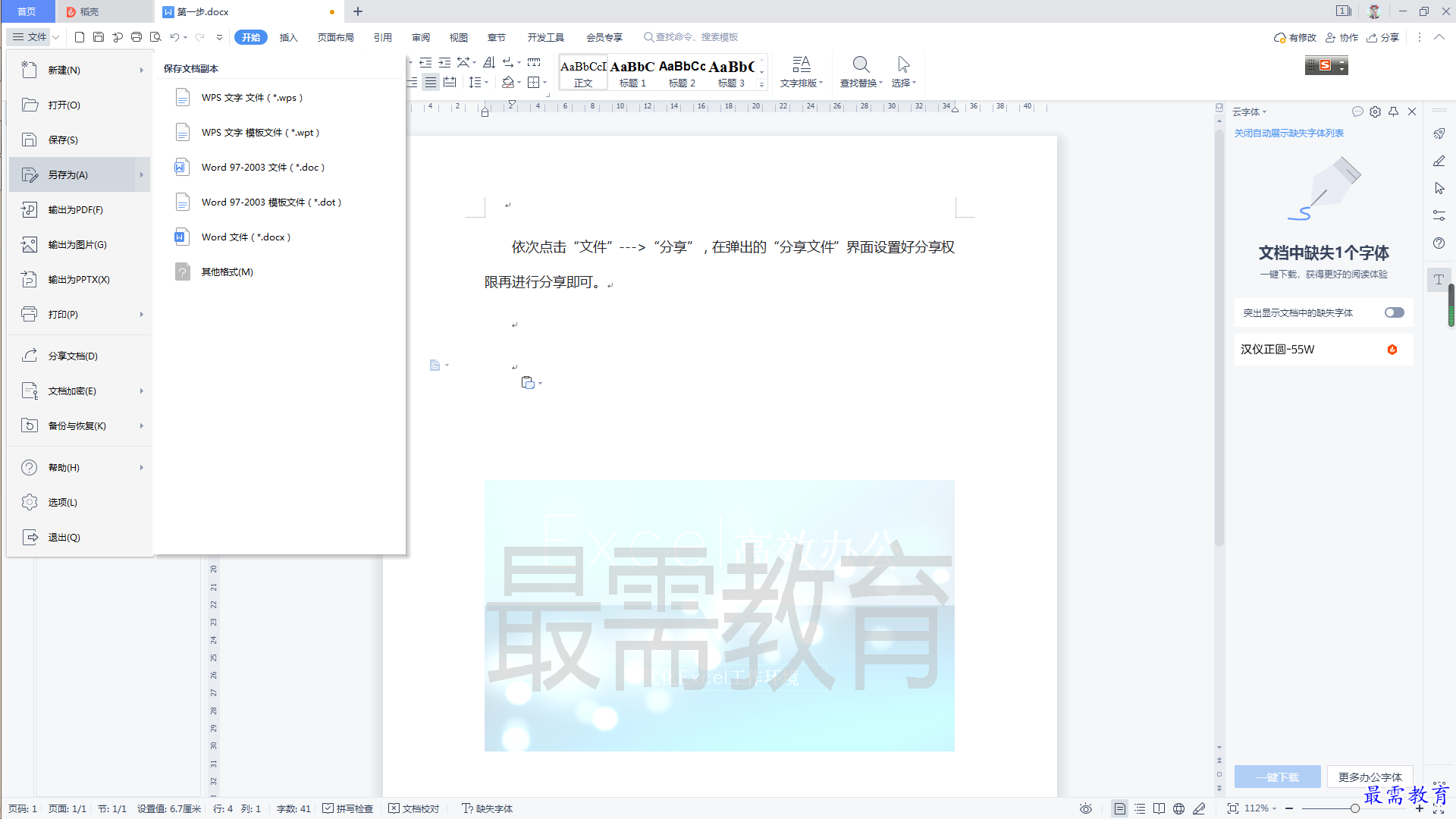
Task: Expand the 打印(P) submenu arrow
Action: pyautogui.click(x=141, y=315)
